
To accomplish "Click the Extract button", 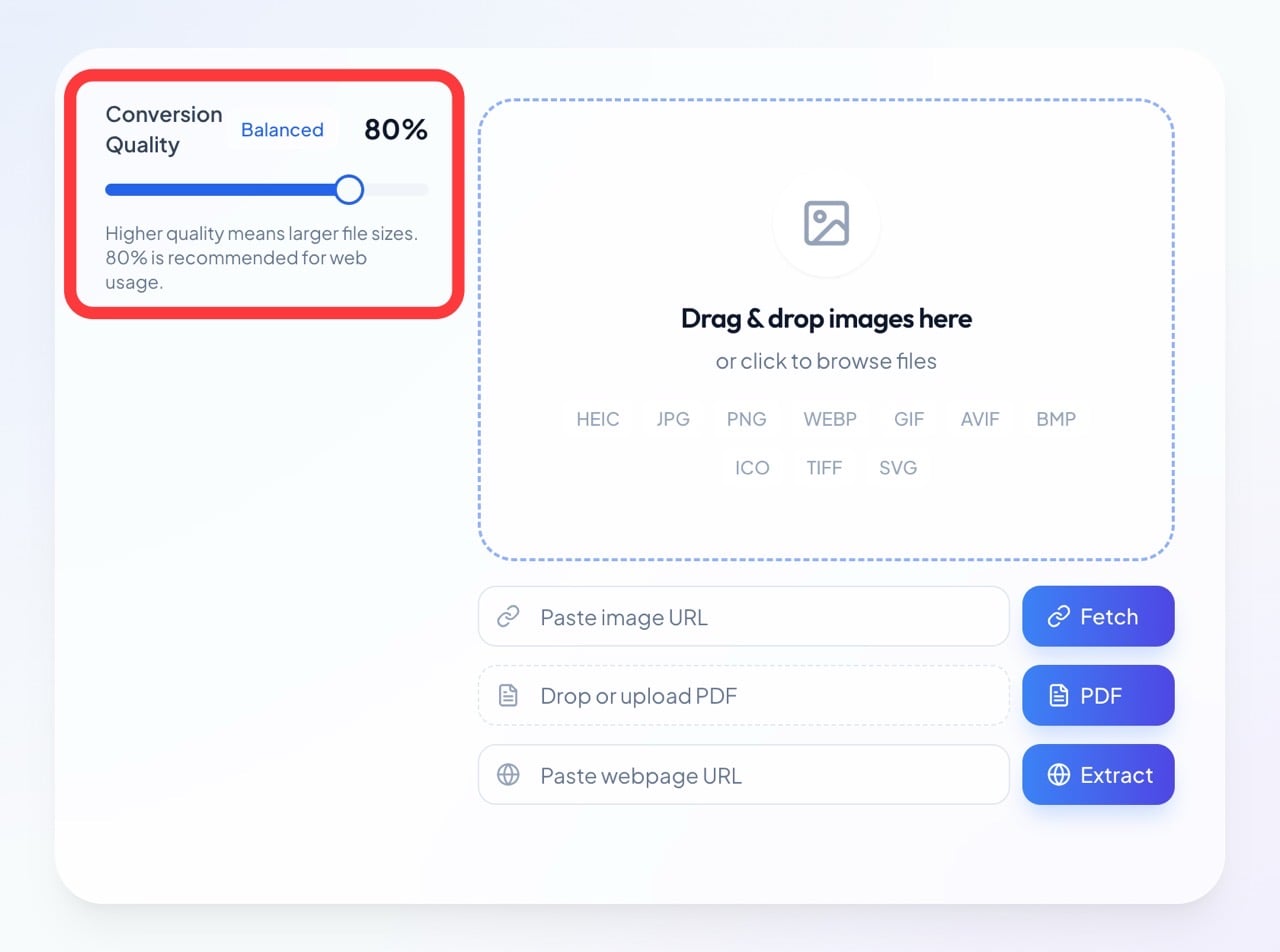I will [1098, 774].
